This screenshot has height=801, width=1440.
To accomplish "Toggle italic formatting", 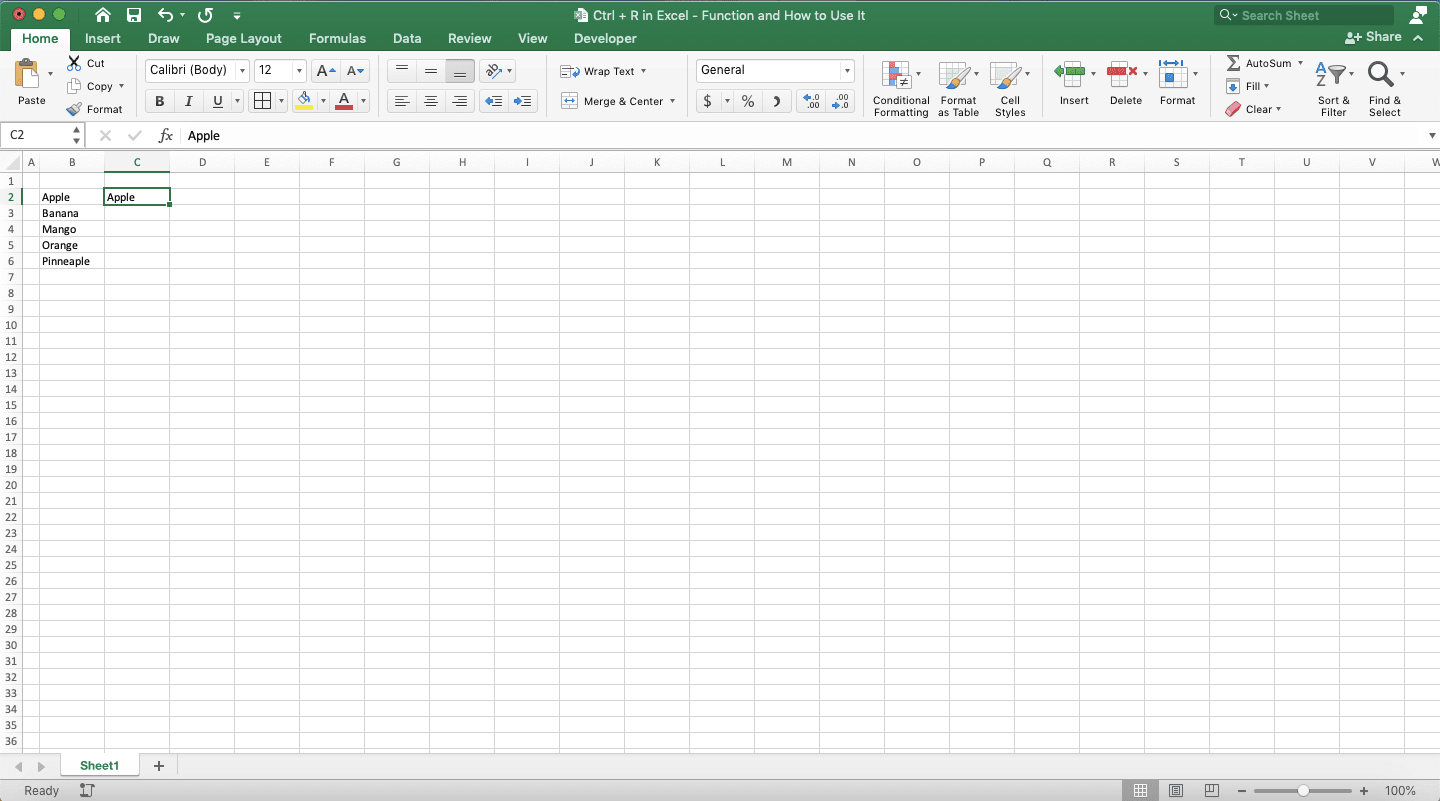I will [x=189, y=101].
